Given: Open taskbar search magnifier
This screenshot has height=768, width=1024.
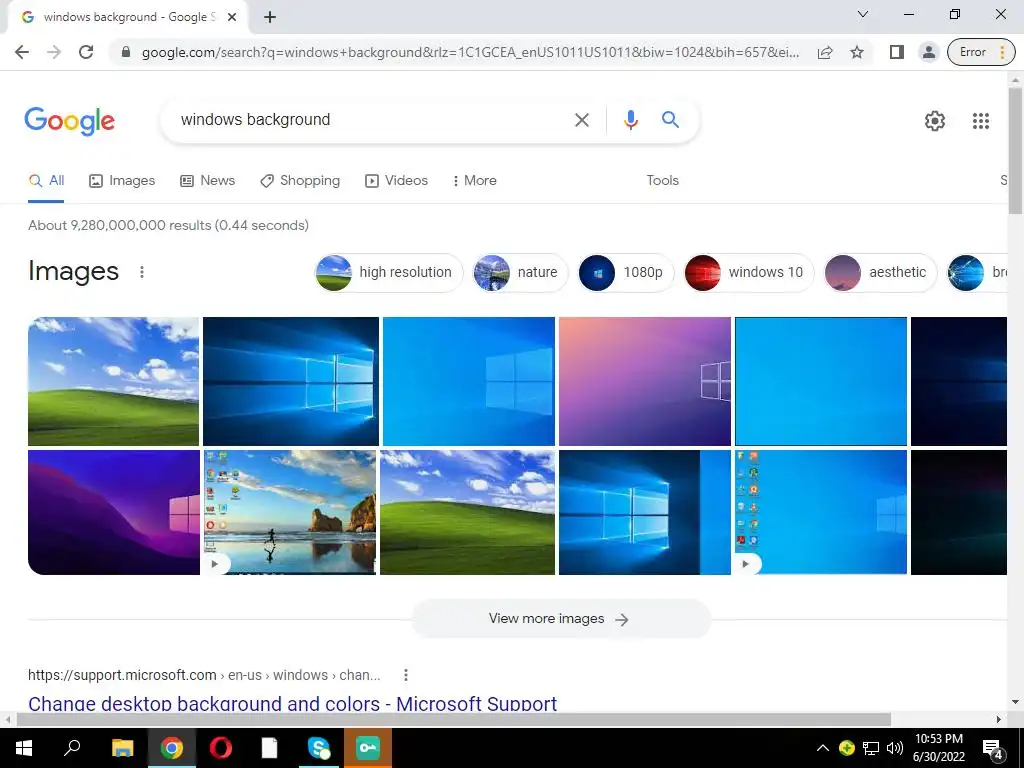Looking at the screenshot, I should [72, 748].
